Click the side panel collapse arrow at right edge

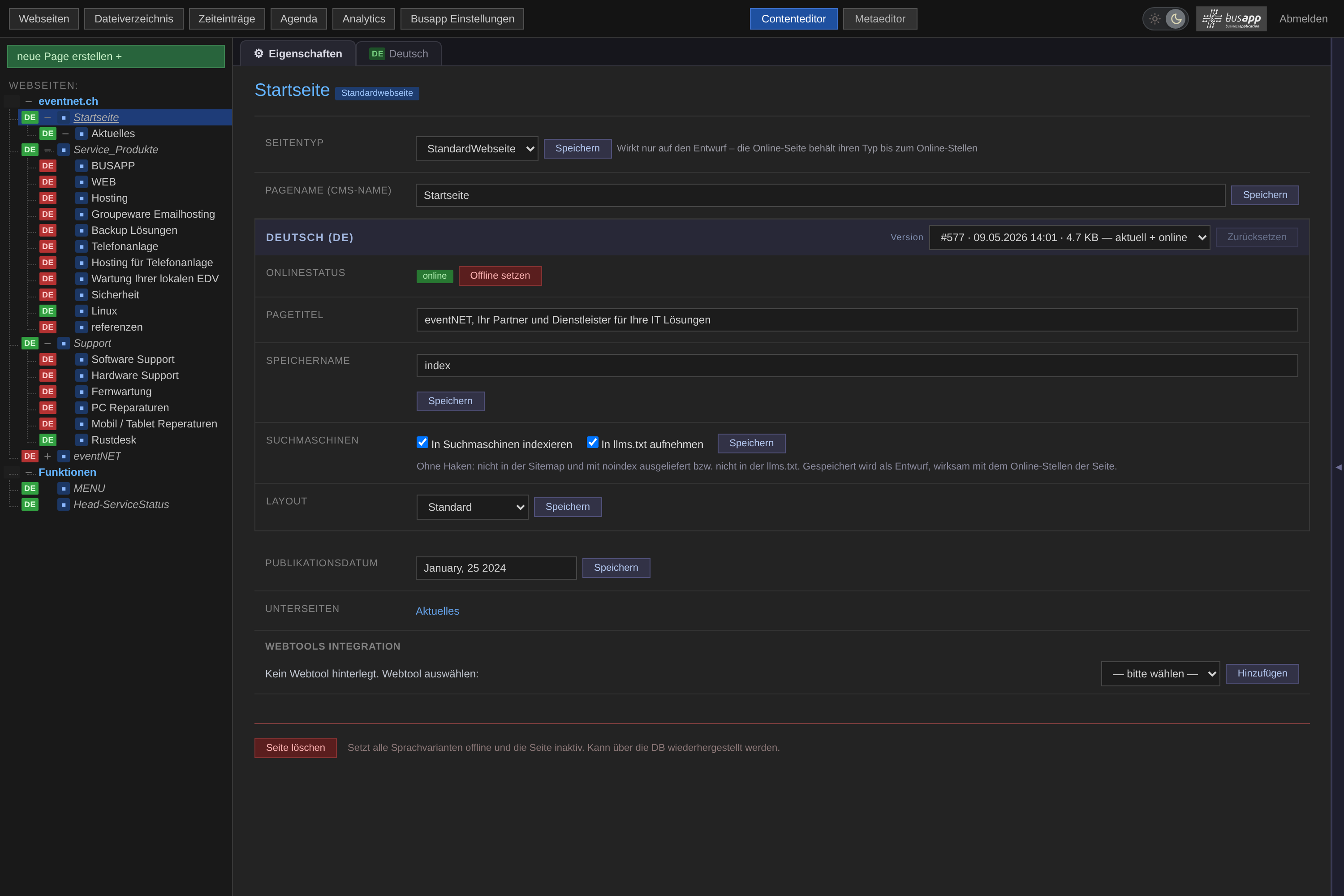coord(1338,467)
